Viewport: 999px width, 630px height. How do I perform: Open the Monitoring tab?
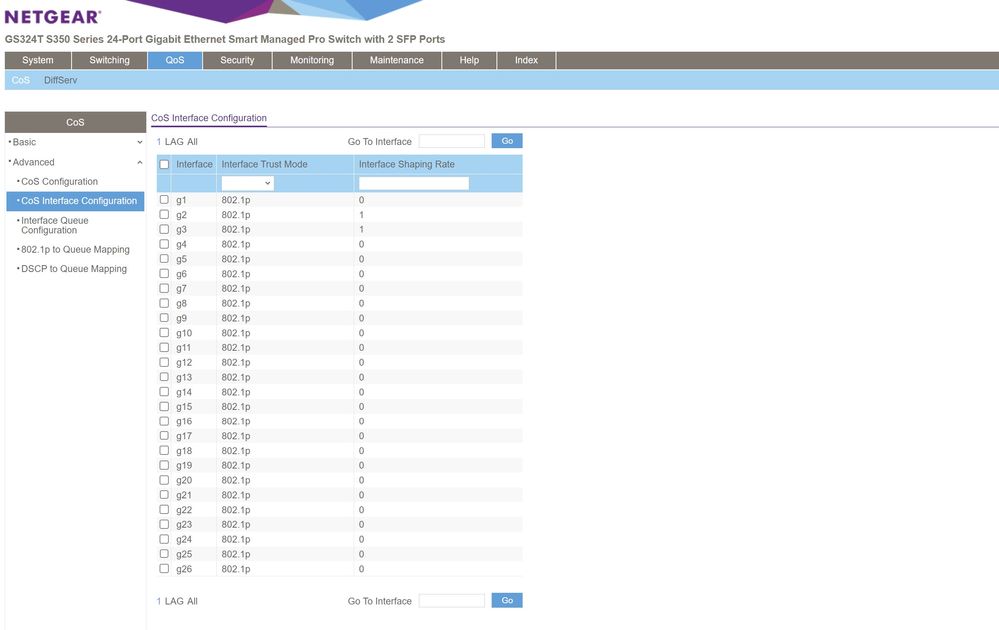pos(312,60)
